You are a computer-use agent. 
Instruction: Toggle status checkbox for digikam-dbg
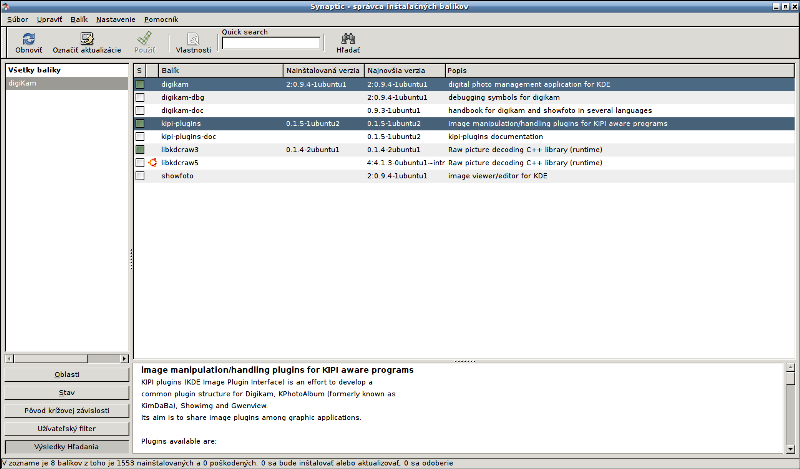click(x=140, y=97)
